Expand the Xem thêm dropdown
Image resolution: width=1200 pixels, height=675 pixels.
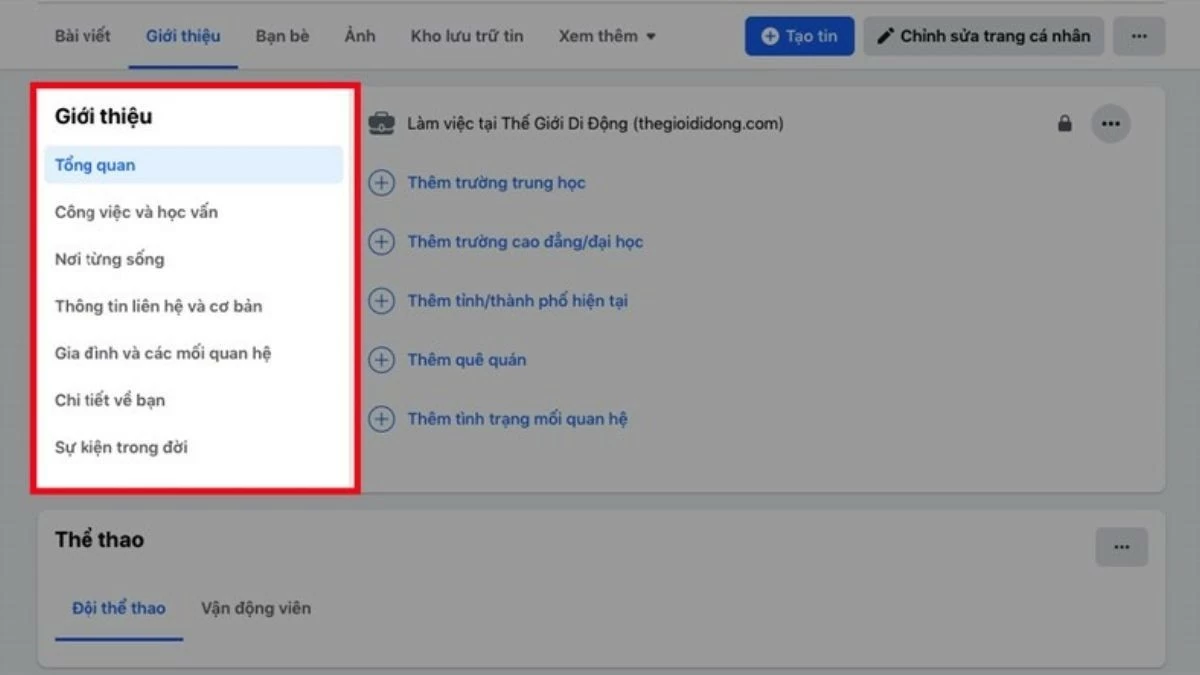pyautogui.click(x=607, y=35)
